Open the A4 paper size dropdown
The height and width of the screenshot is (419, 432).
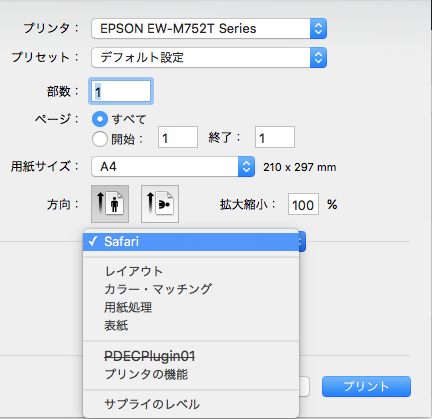click(x=173, y=167)
